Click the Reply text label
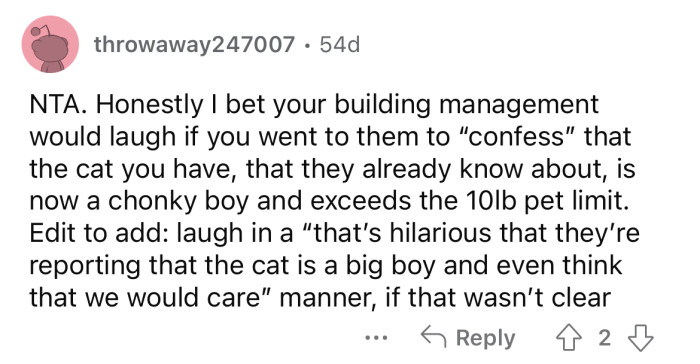The height and width of the screenshot is (364, 700). pyautogui.click(x=485, y=338)
